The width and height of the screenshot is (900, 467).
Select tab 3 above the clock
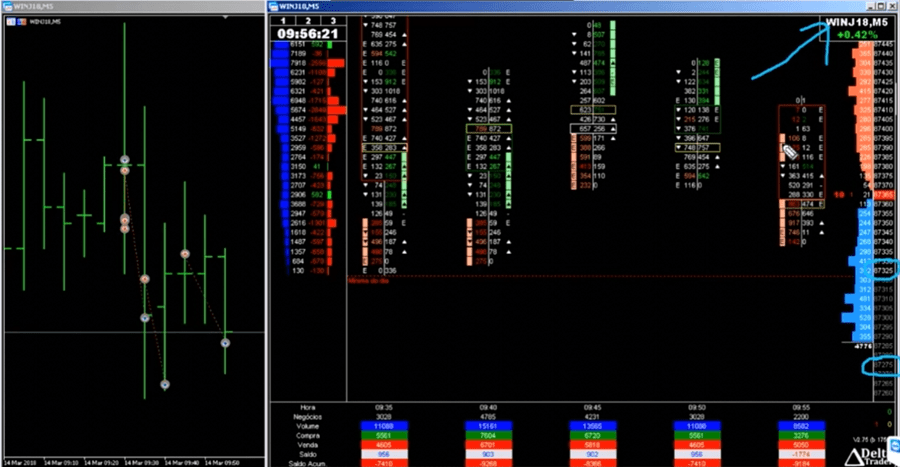pyautogui.click(x=332, y=19)
